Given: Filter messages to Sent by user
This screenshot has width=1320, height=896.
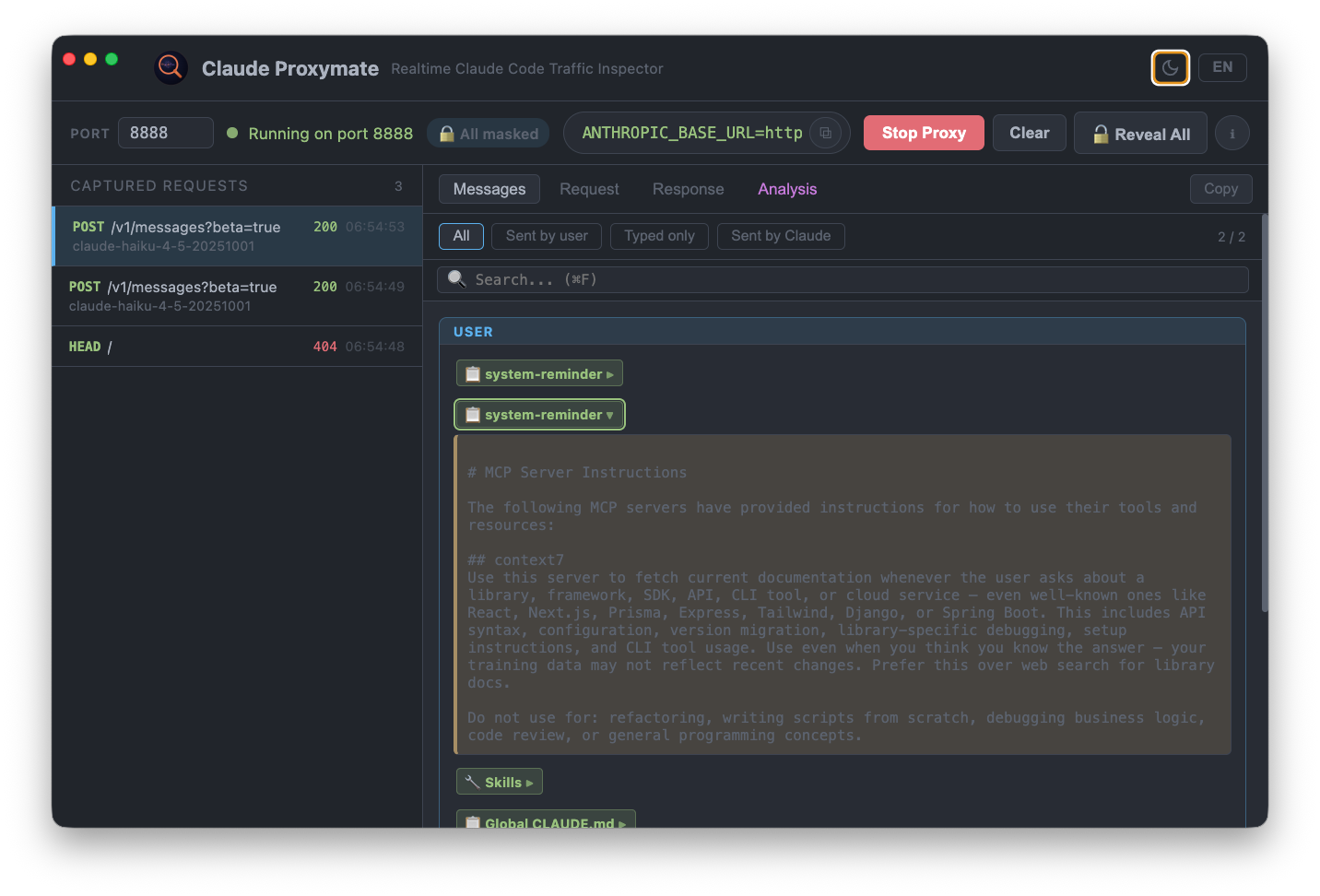Looking at the screenshot, I should pyautogui.click(x=547, y=236).
